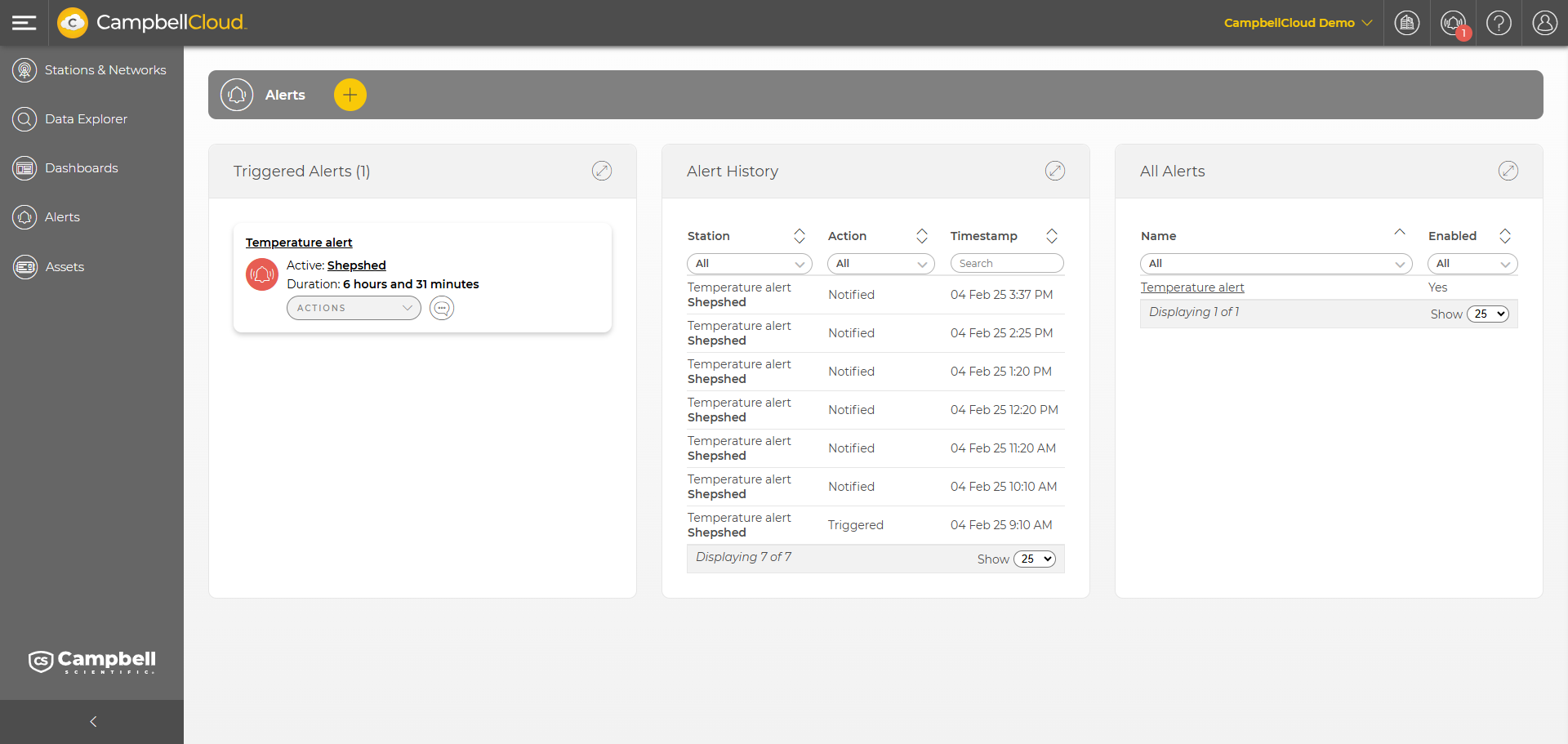Edit the Triggered Alerts panel
Image resolution: width=1568 pixels, height=744 pixels.
click(x=602, y=171)
